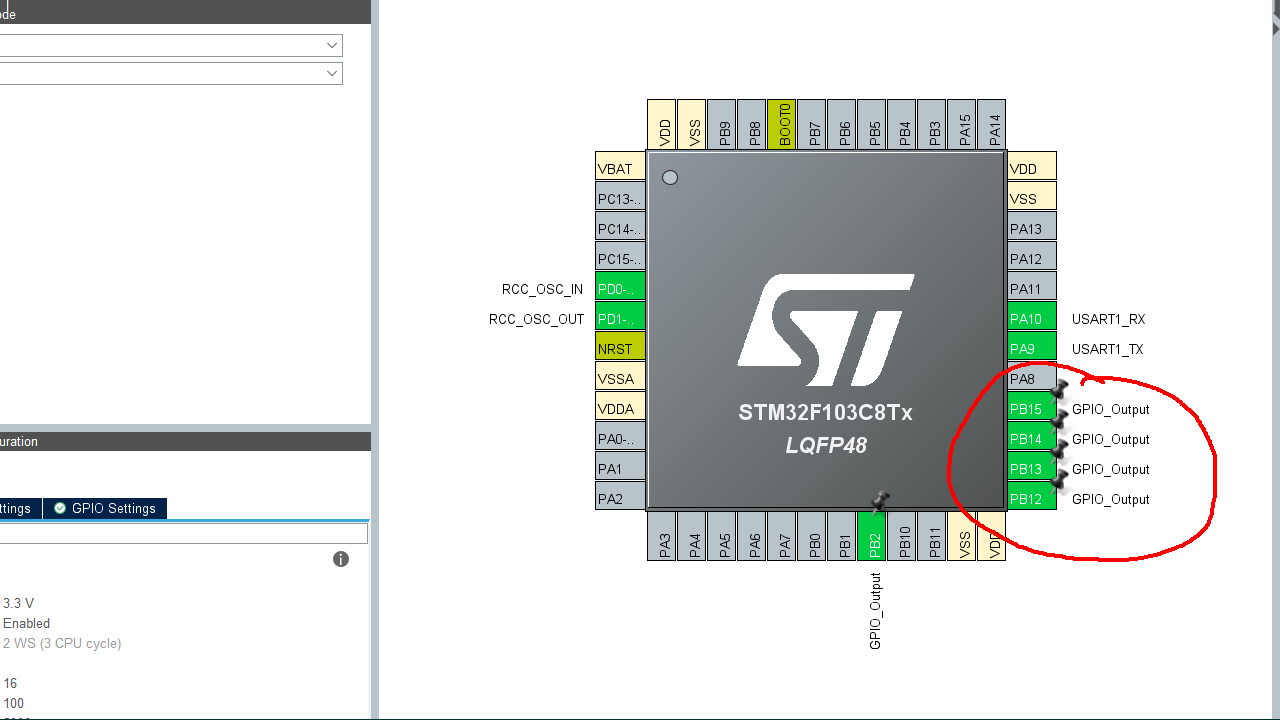
Task: Click the VBAT pin at top left of chip
Action: 617,168
